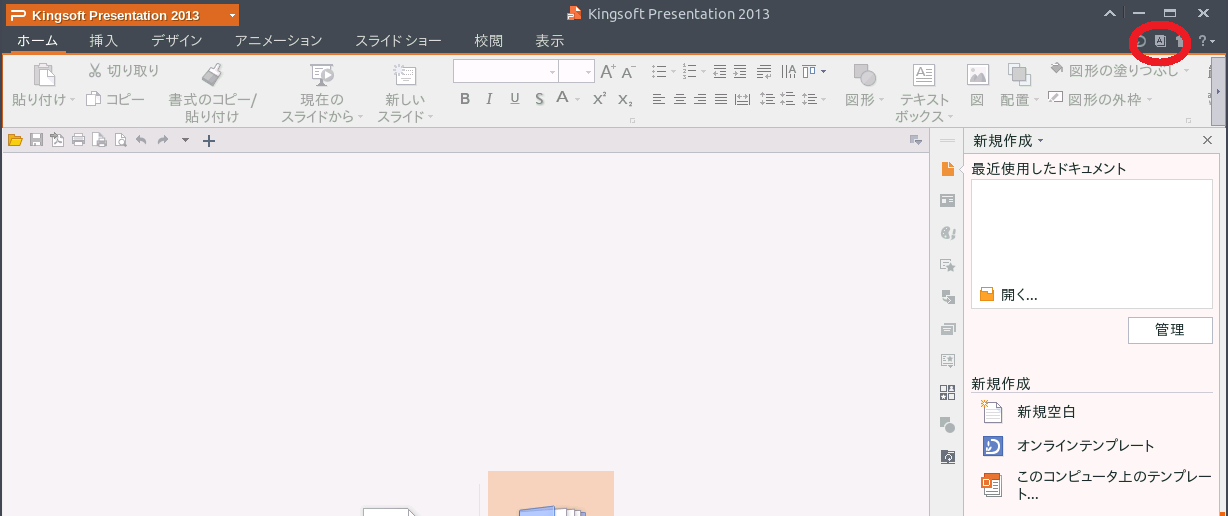Image resolution: width=1228 pixels, height=516 pixels.
Task: Click the increase font size icon
Action: [607, 71]
